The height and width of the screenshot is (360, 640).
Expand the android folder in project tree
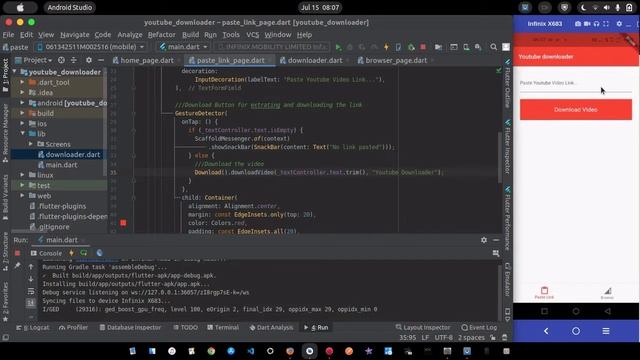(22, 103)
